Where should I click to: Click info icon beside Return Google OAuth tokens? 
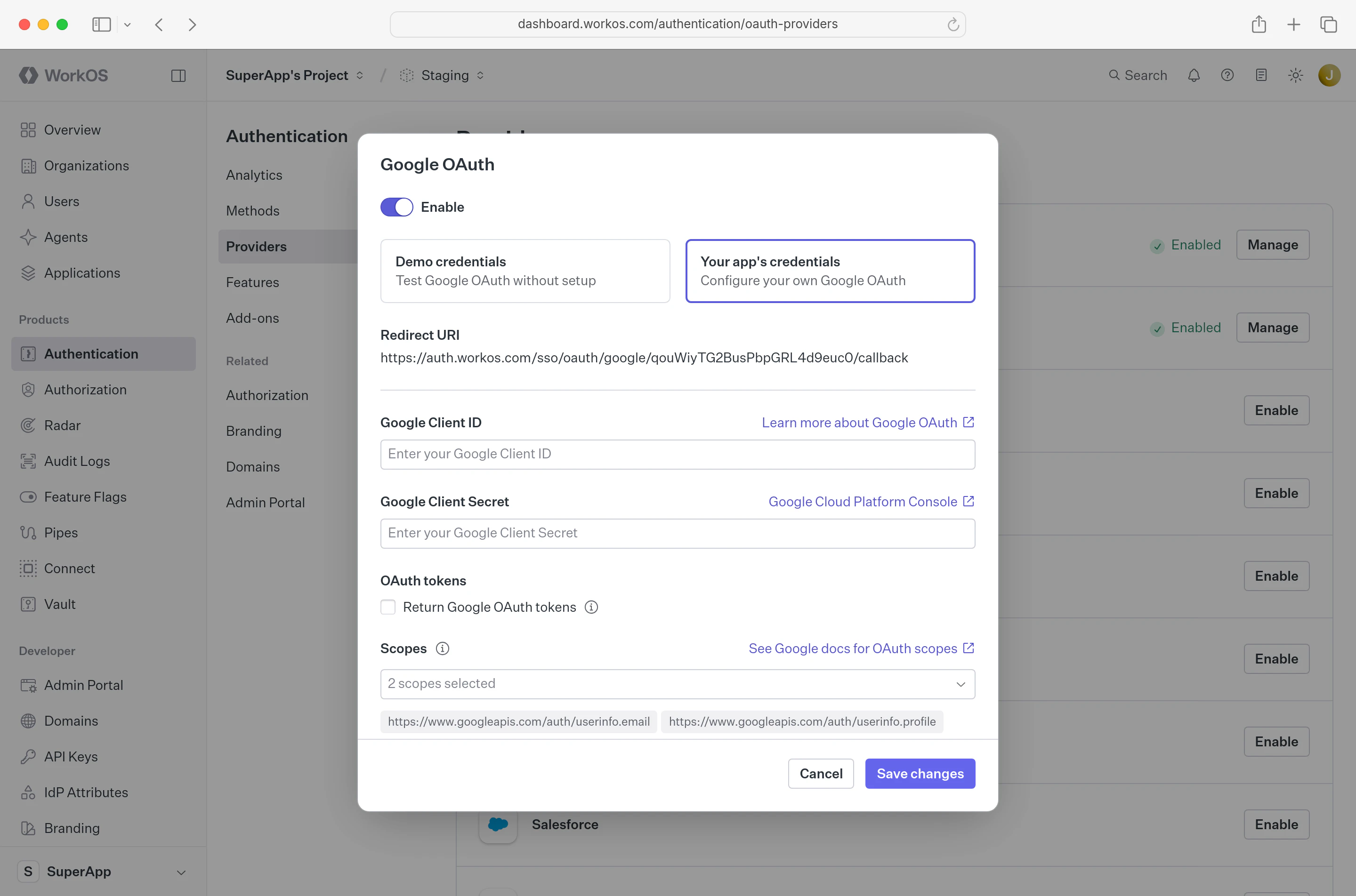(591, 607)
